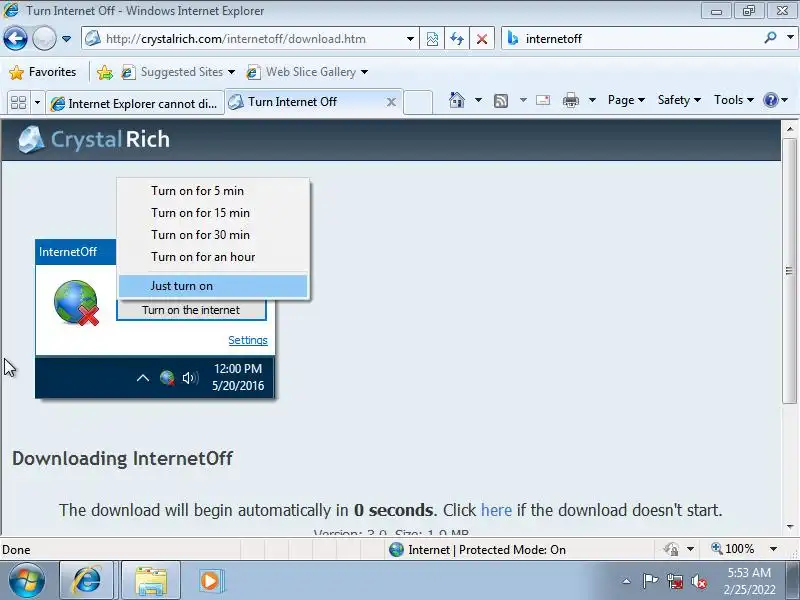Click the CrystalRich logo
This screenshot has width=800, height=600.
point(94,139)
